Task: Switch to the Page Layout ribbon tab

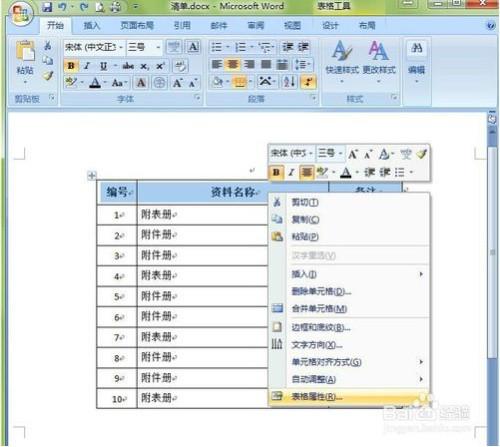Action: click(x=137, y=25)
